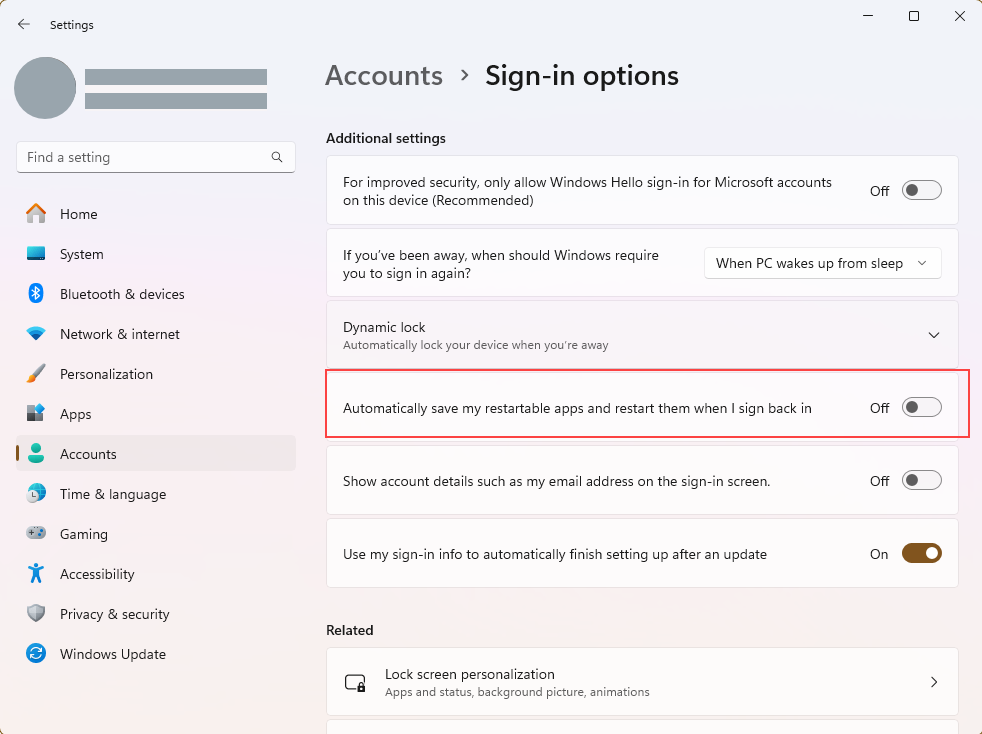
Task: Close the Settings window
Action: pos(959,16)
